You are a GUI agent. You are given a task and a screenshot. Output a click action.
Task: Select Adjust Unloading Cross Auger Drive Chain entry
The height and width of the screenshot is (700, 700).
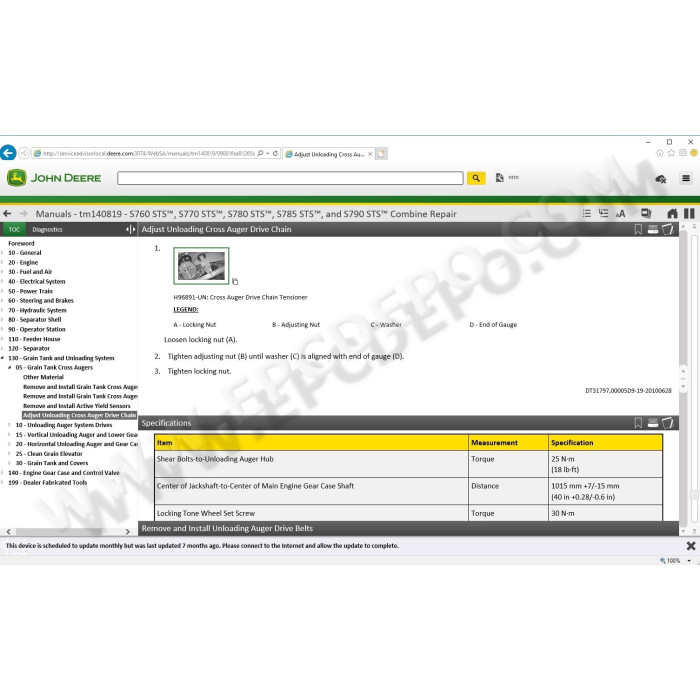[x=79, y=415]
